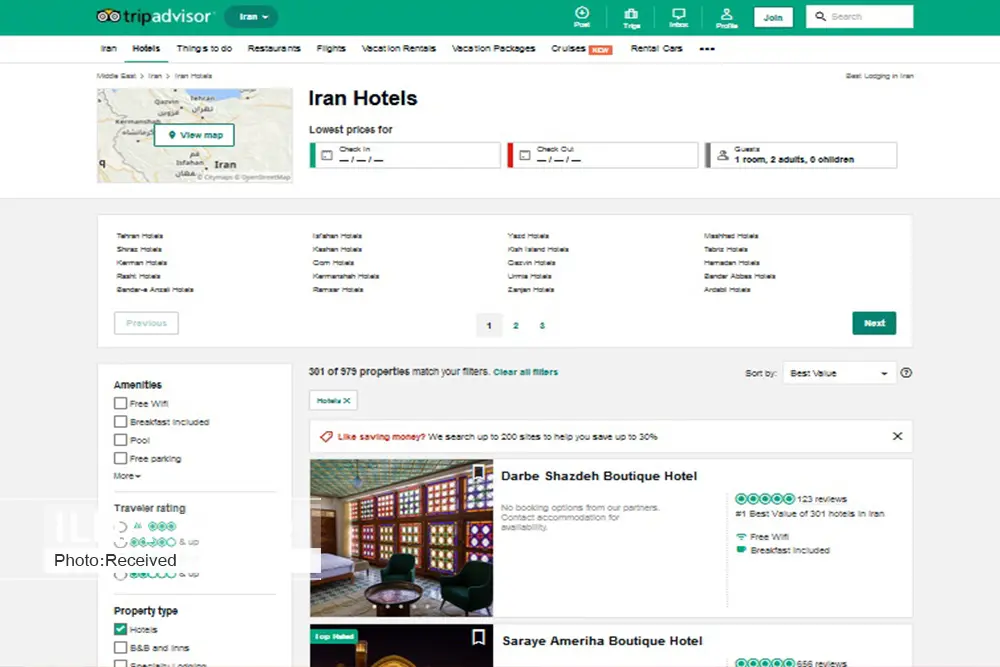The image size is (1000, 667).
Task: Open Yazd Hotels link
Action: click(528, 236)
